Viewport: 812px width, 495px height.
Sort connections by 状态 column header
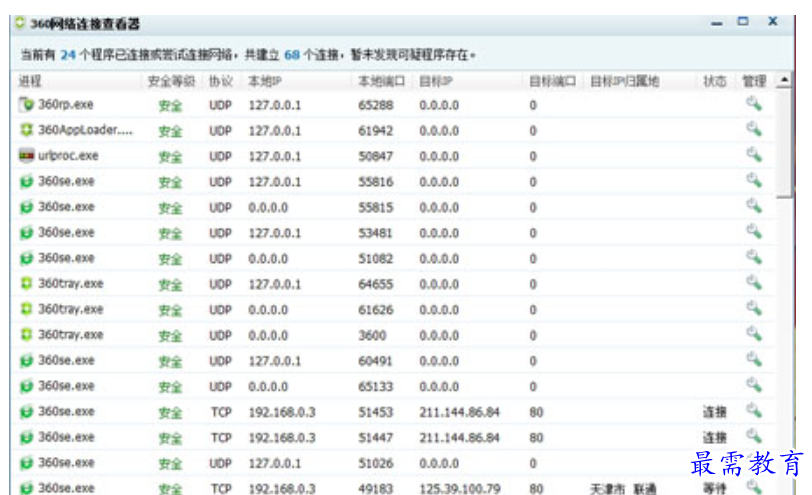click(713, 80)
